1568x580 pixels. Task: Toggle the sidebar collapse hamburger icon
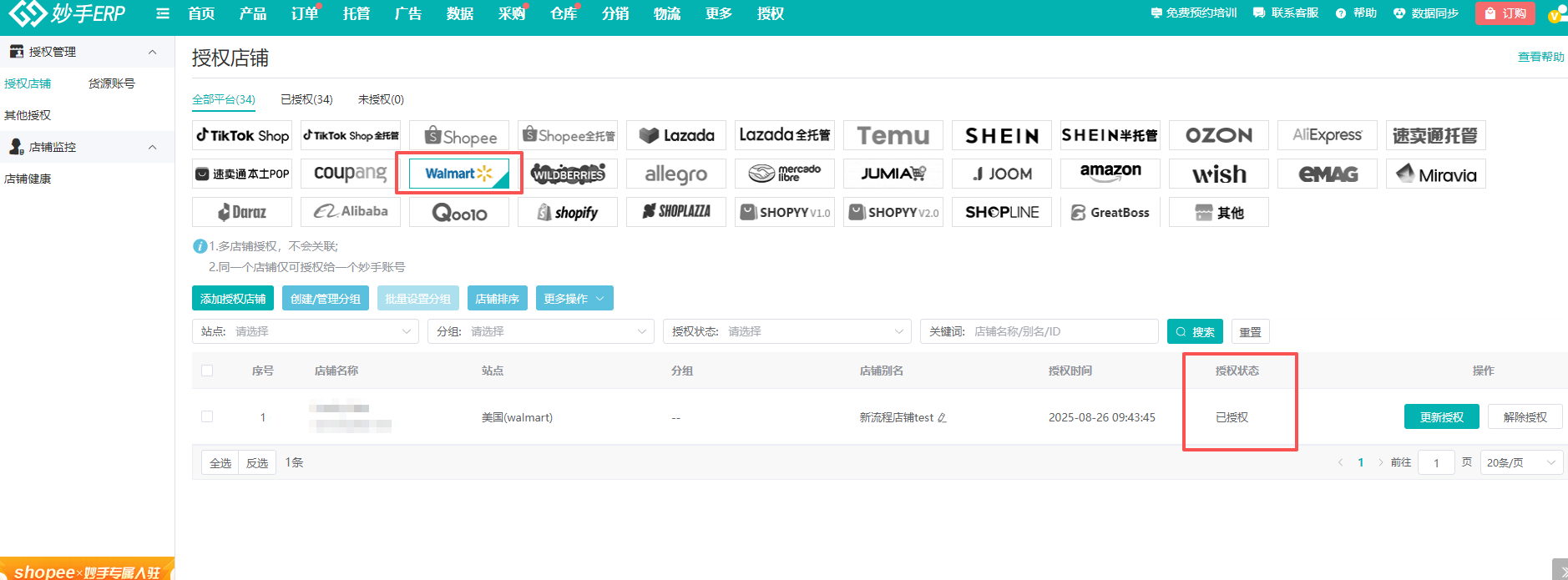(163, 13)
